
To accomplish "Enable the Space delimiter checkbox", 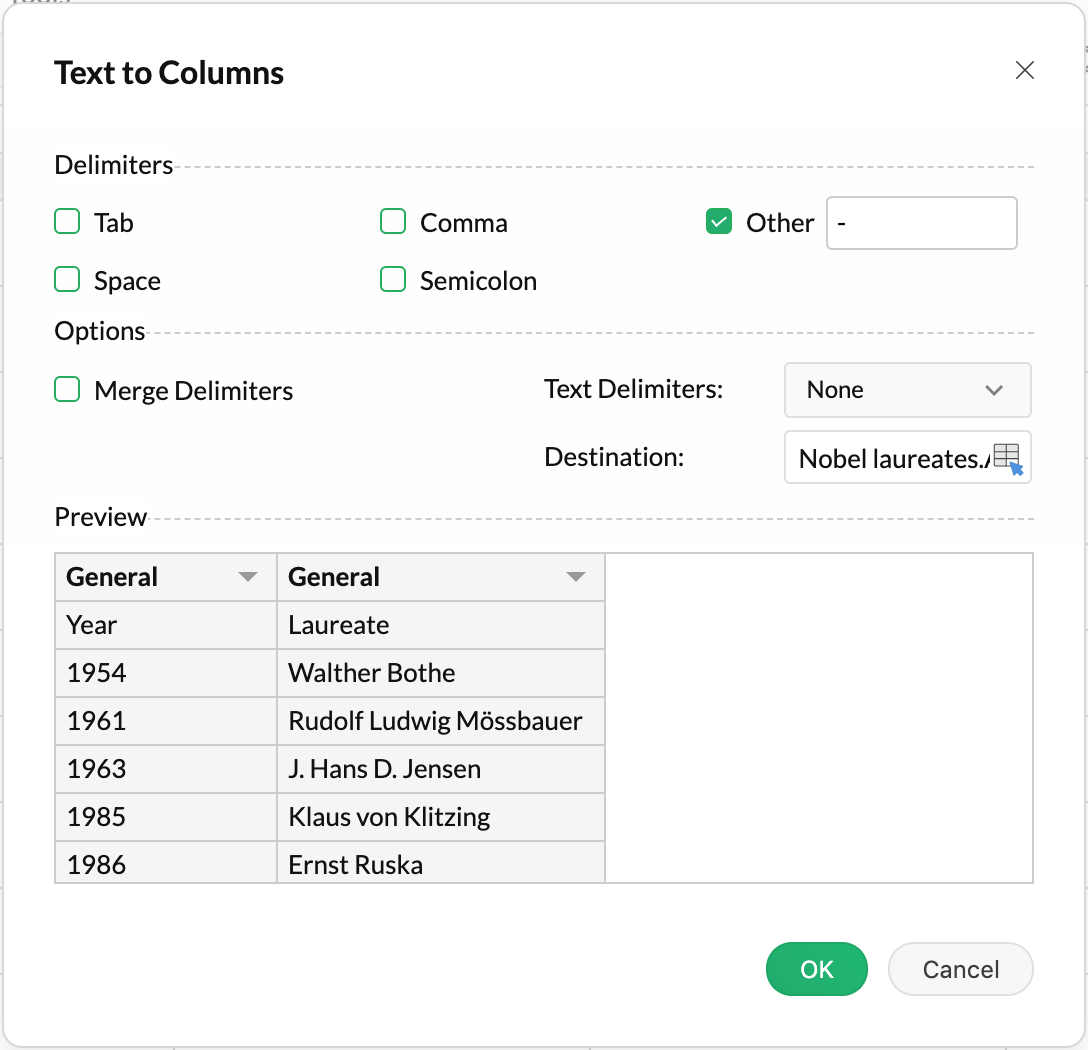I will [x=67, y=280].
